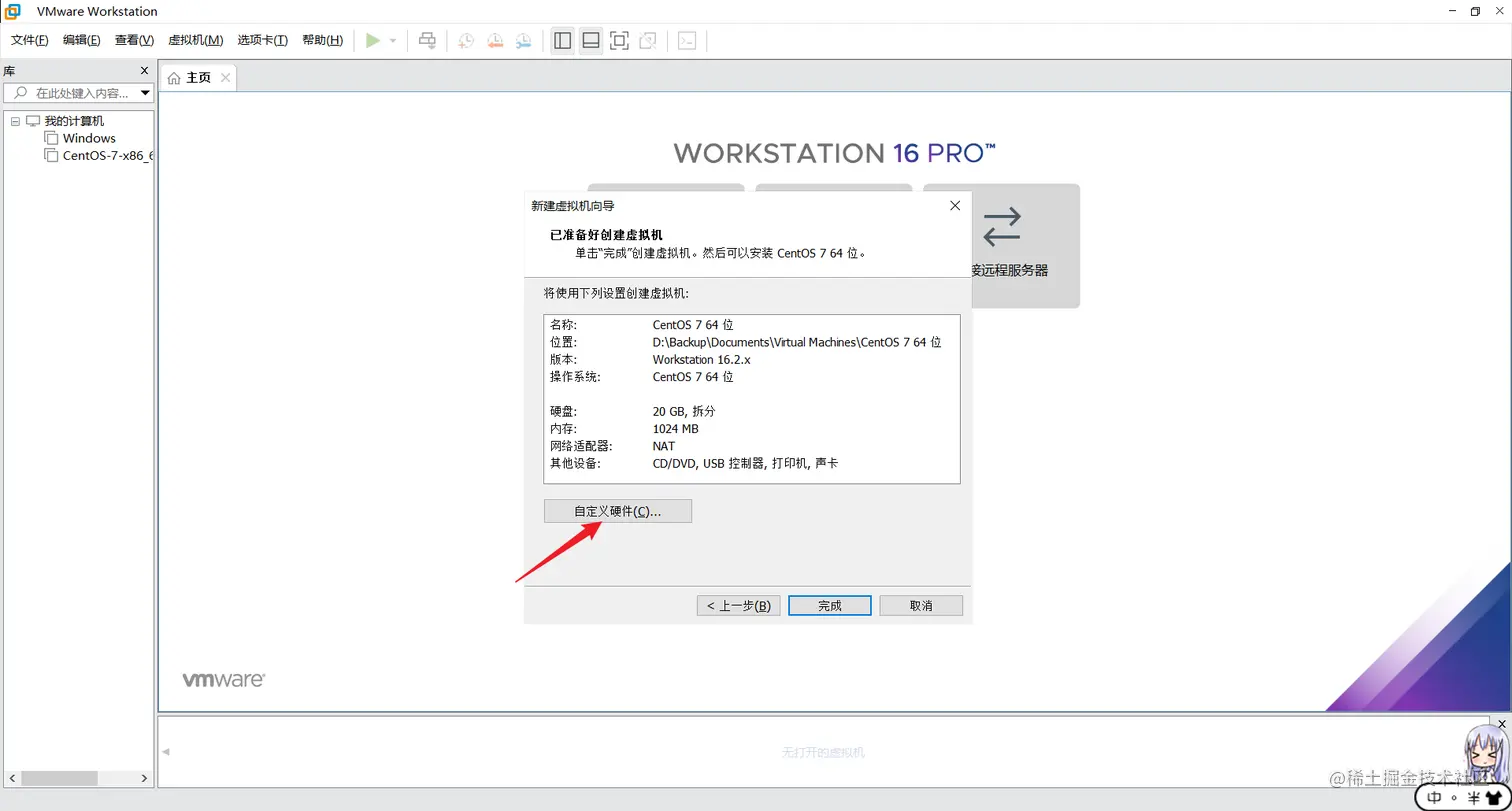Open the 文件(F) menu

click(30, 40)
